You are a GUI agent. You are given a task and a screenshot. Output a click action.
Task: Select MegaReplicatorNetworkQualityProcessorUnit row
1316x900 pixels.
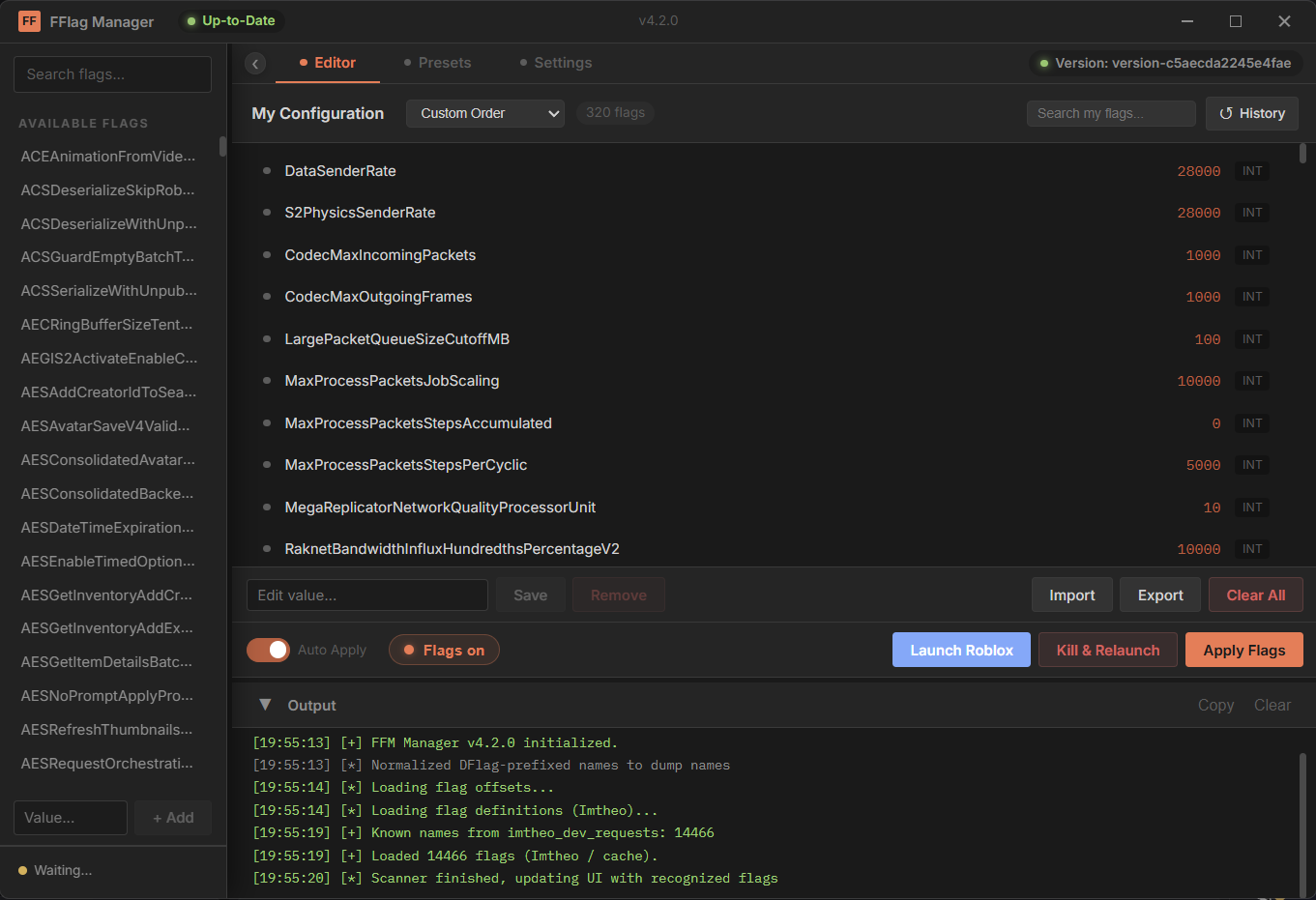coord(766,508)
